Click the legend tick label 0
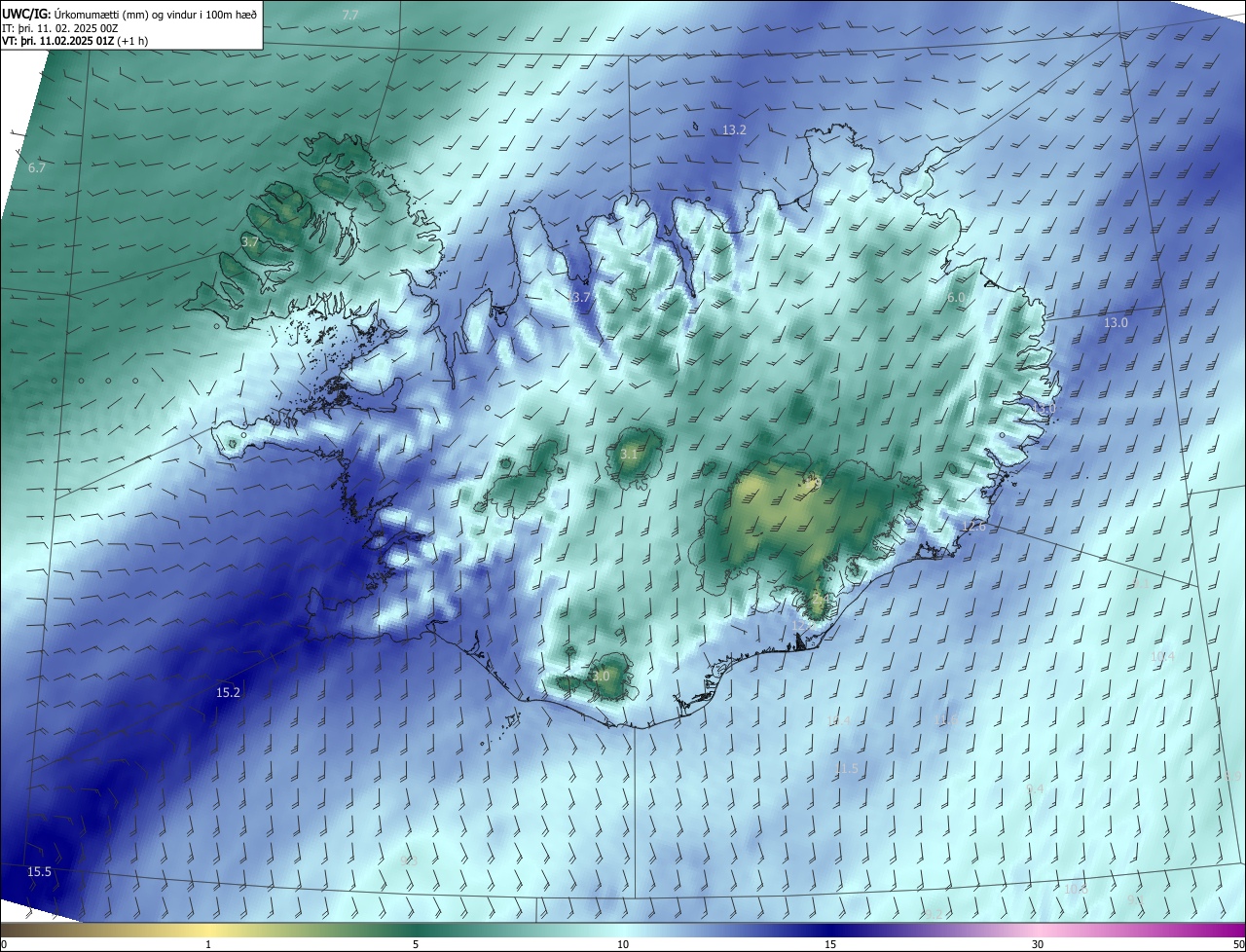The width and height of the screenshot is (1246, 952). coord(4,944)
